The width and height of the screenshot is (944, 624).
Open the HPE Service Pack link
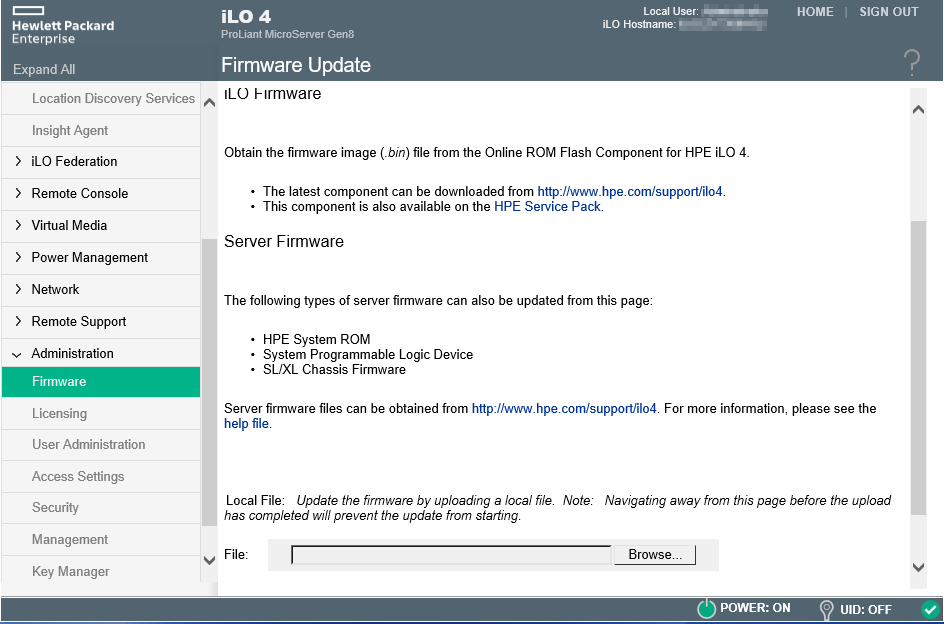tap(547, 207)
